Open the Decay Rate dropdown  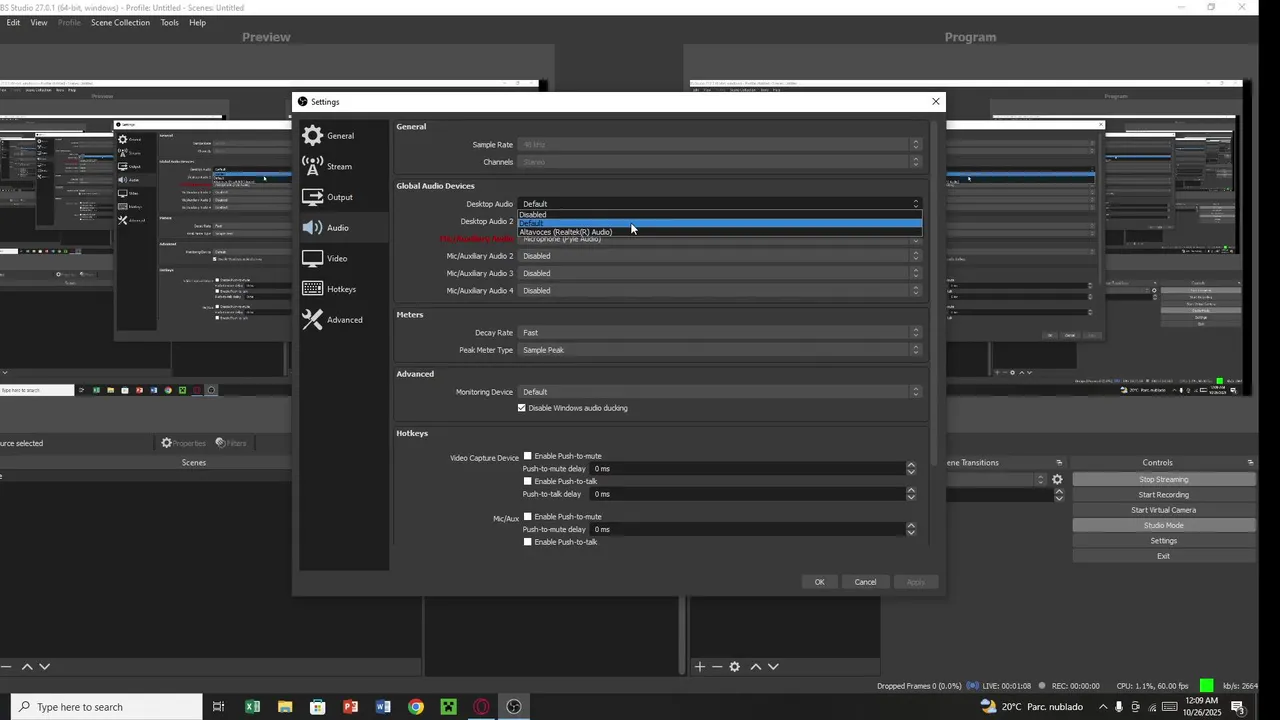[720, 333]
